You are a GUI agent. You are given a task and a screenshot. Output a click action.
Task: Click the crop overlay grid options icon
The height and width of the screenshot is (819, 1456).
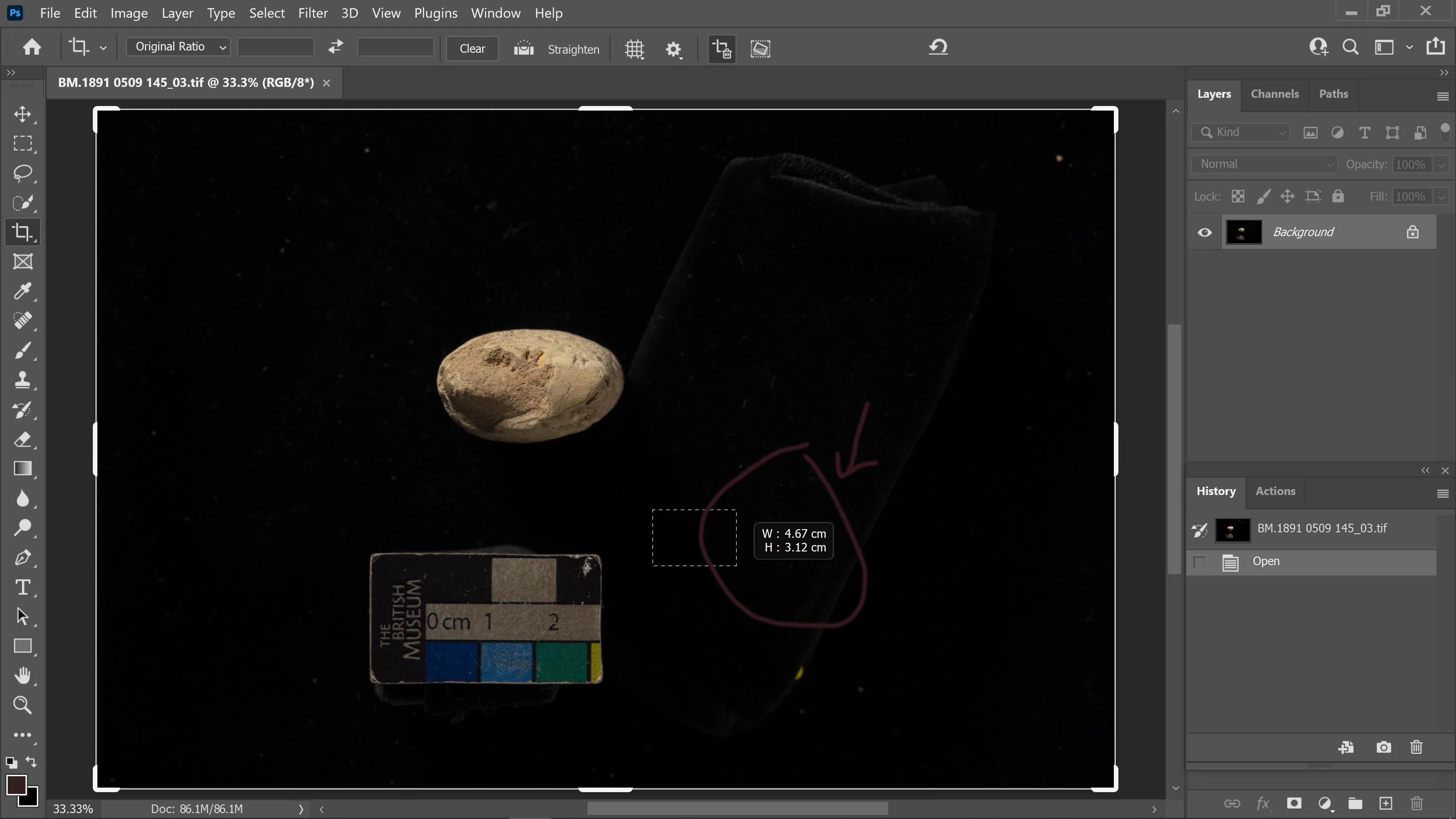click(x=634, y=49)
